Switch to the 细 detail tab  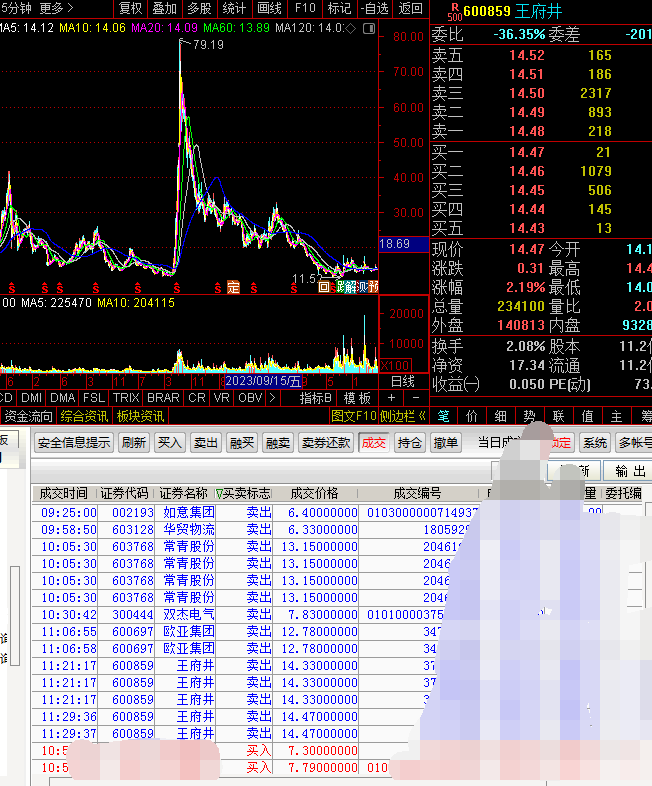click(500, 416)
